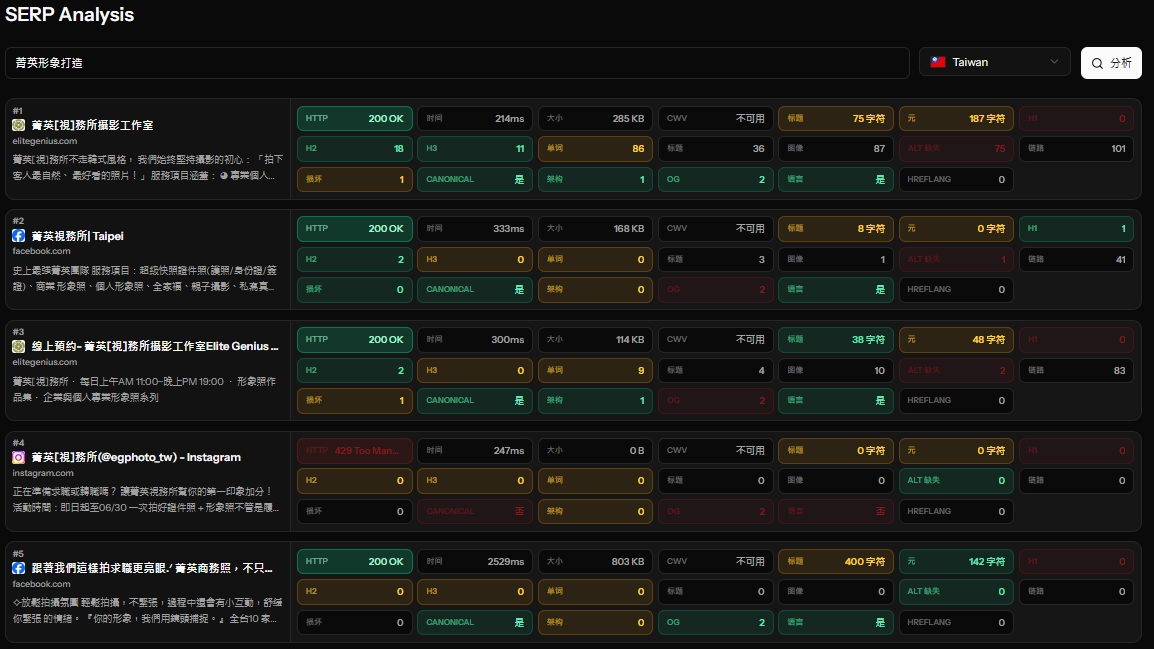Click links 101 cell in result #1

(x=1077, y=149)
